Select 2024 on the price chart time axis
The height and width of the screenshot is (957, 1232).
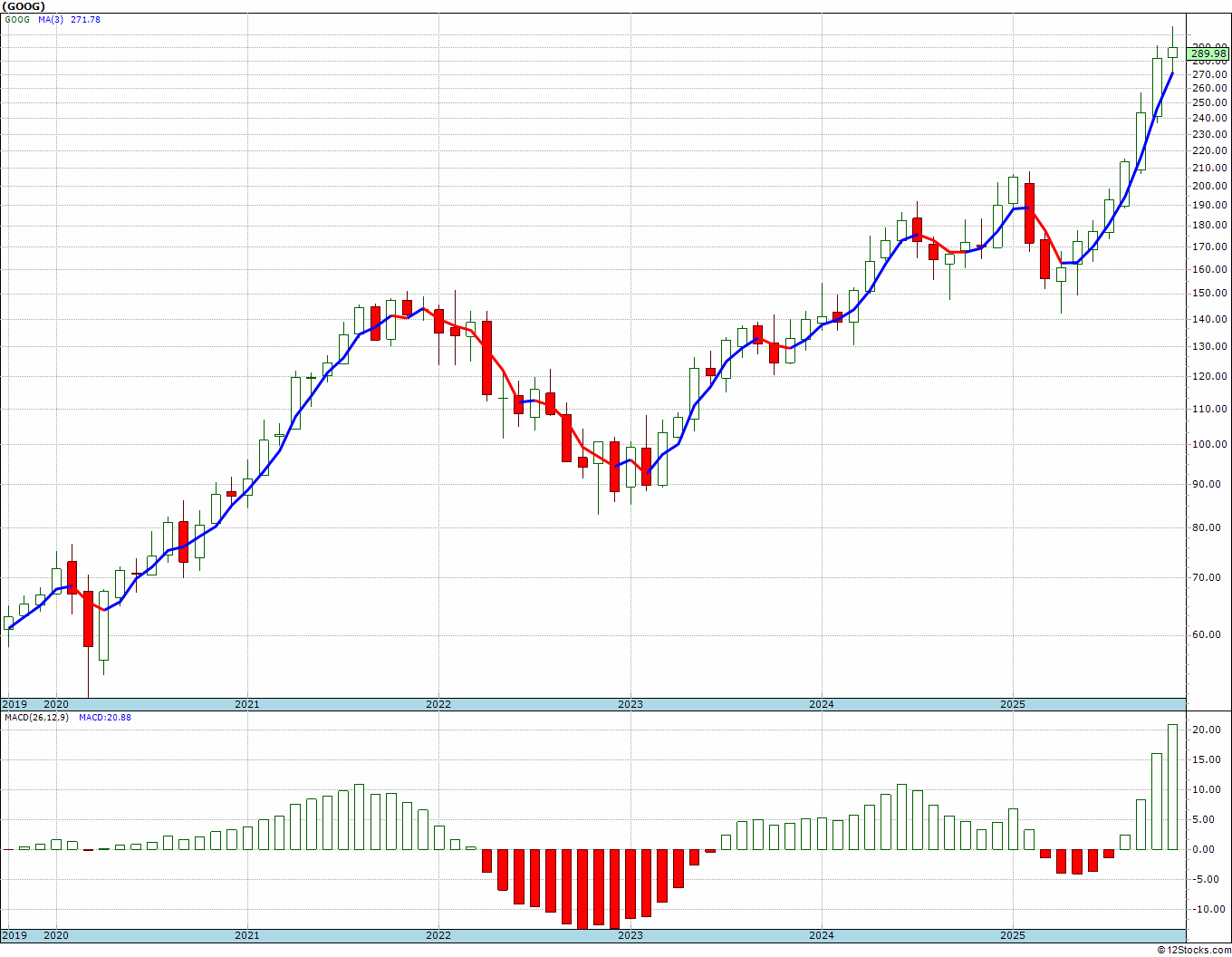[x=822, y=704]
